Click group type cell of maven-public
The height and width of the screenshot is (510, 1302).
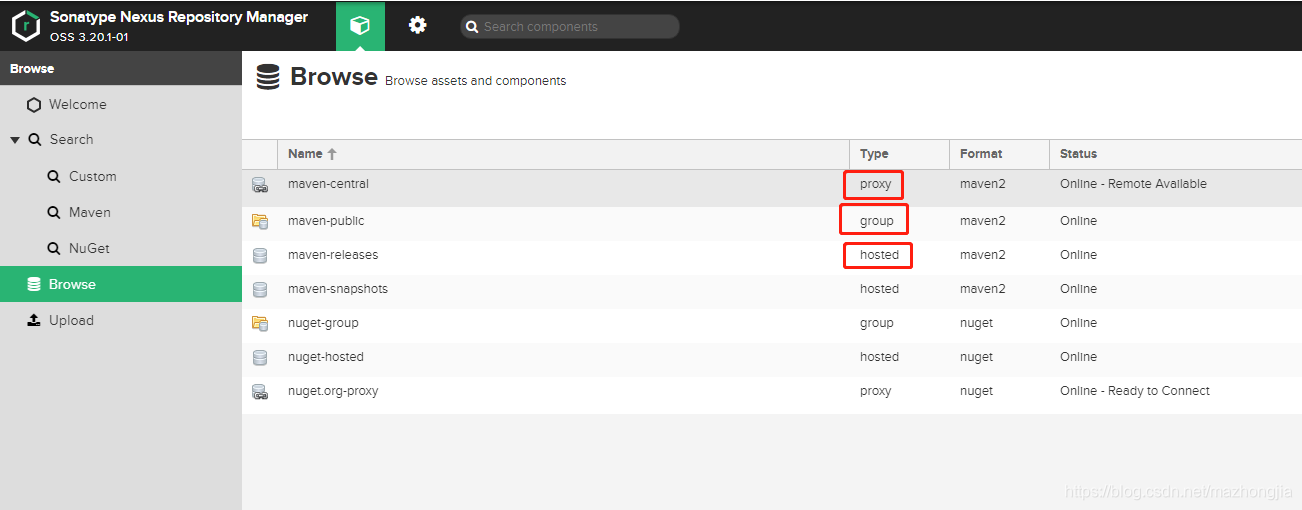877,221
